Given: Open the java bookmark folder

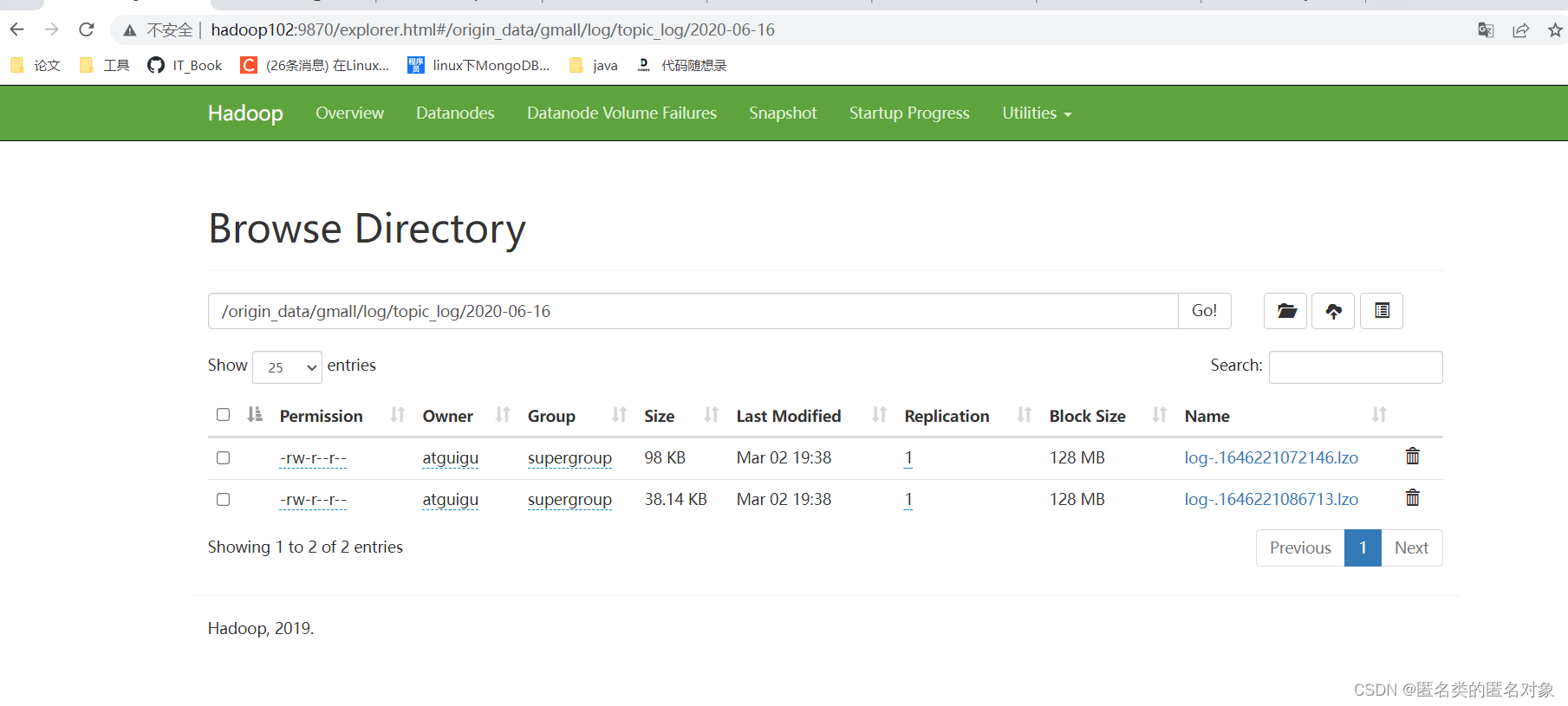Looking at the screenshot, I should click(x=594, y=65).
